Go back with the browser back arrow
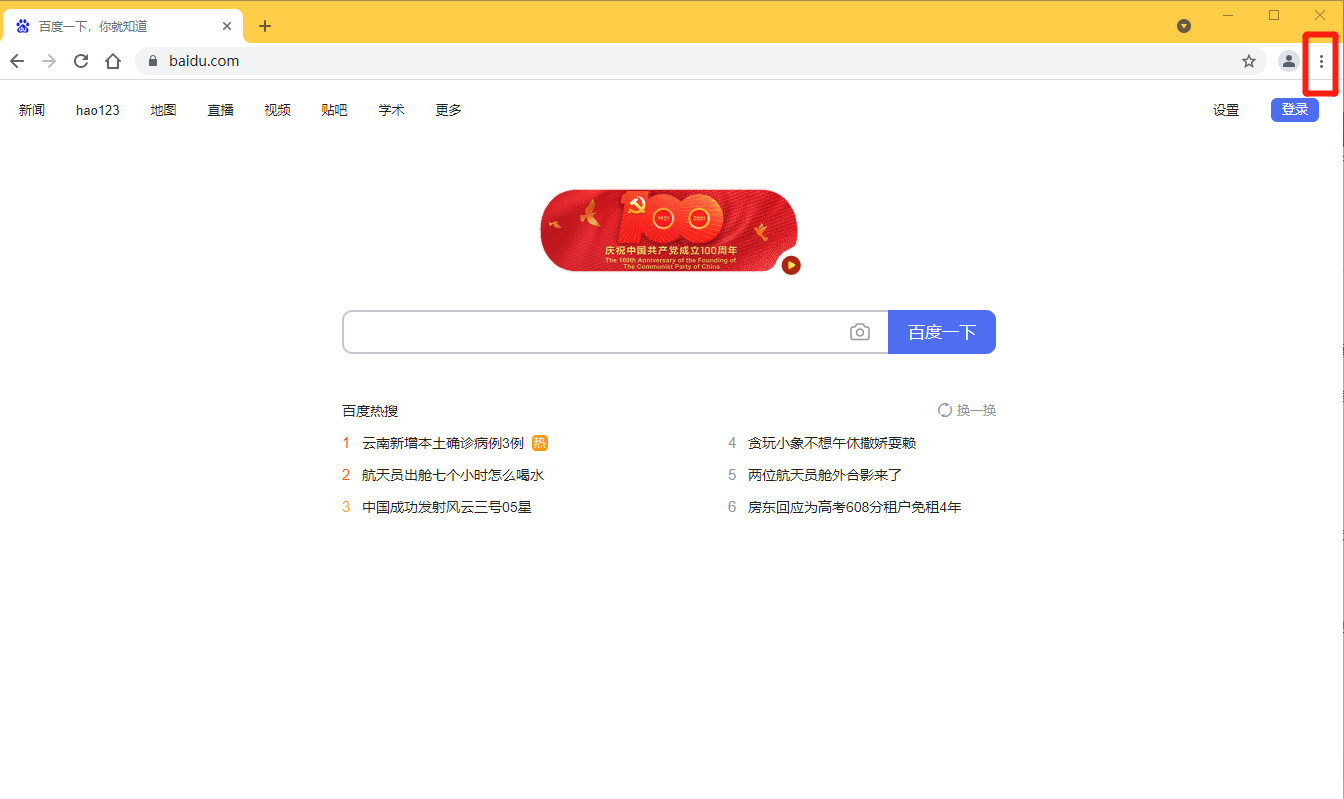1344x799 pixels. (x=17, y=61)
